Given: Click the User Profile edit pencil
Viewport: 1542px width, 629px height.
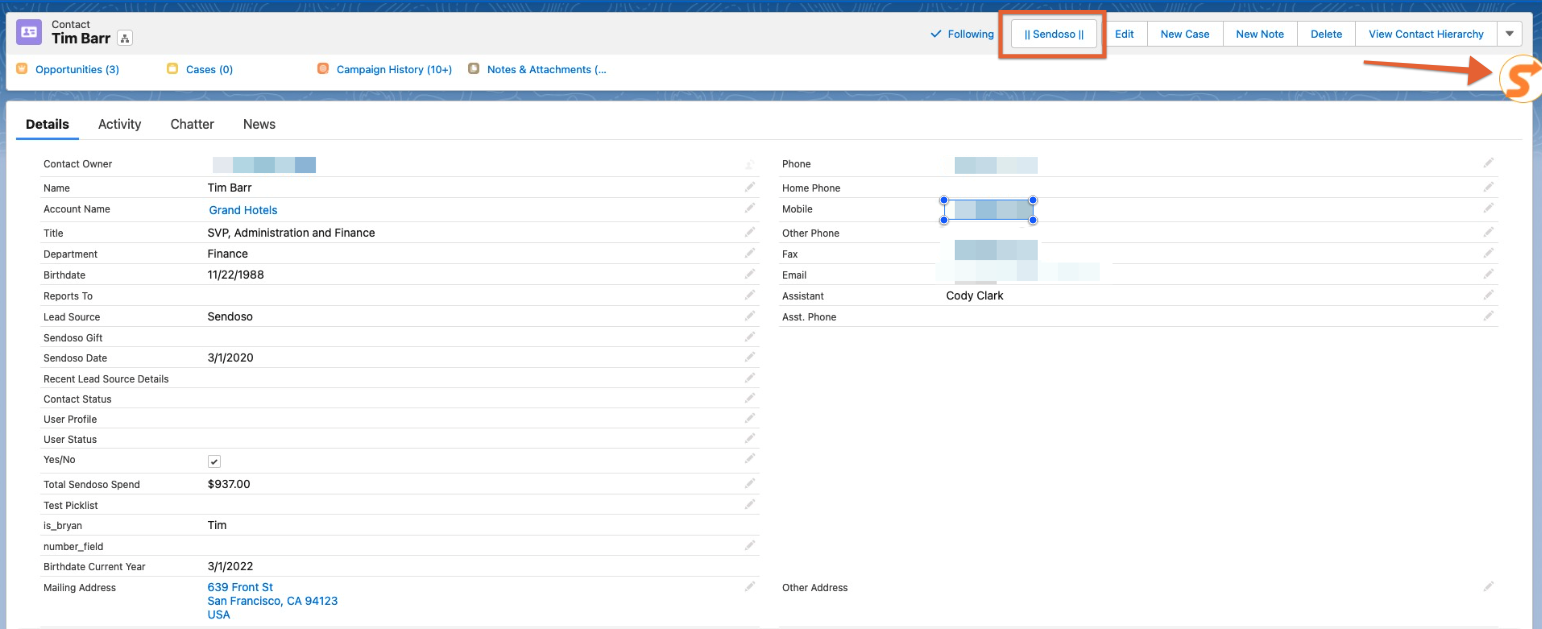Looking at the screenshot, I should pyautogui.click(x=750, y=418).
